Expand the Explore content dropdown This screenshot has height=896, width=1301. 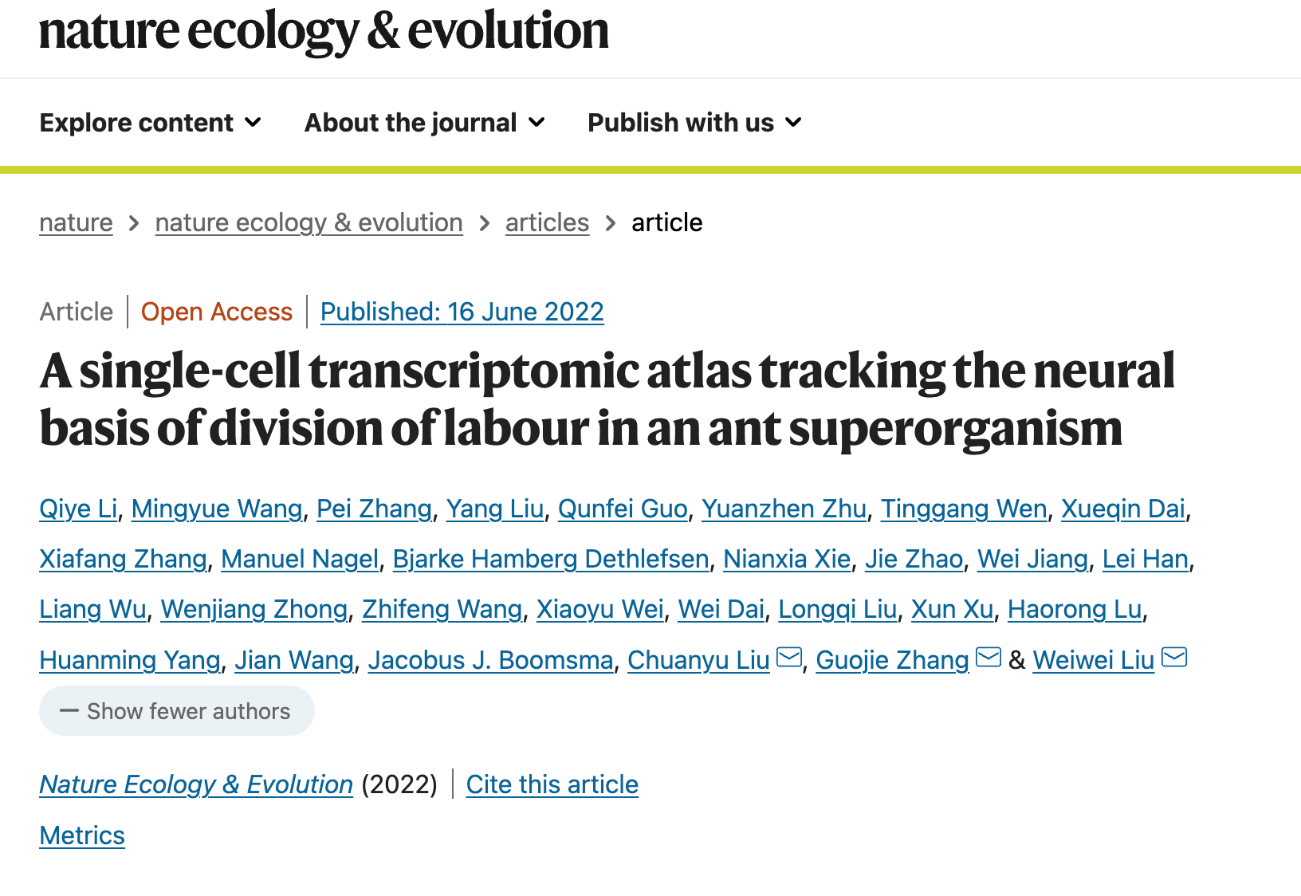tap(150, 123)
